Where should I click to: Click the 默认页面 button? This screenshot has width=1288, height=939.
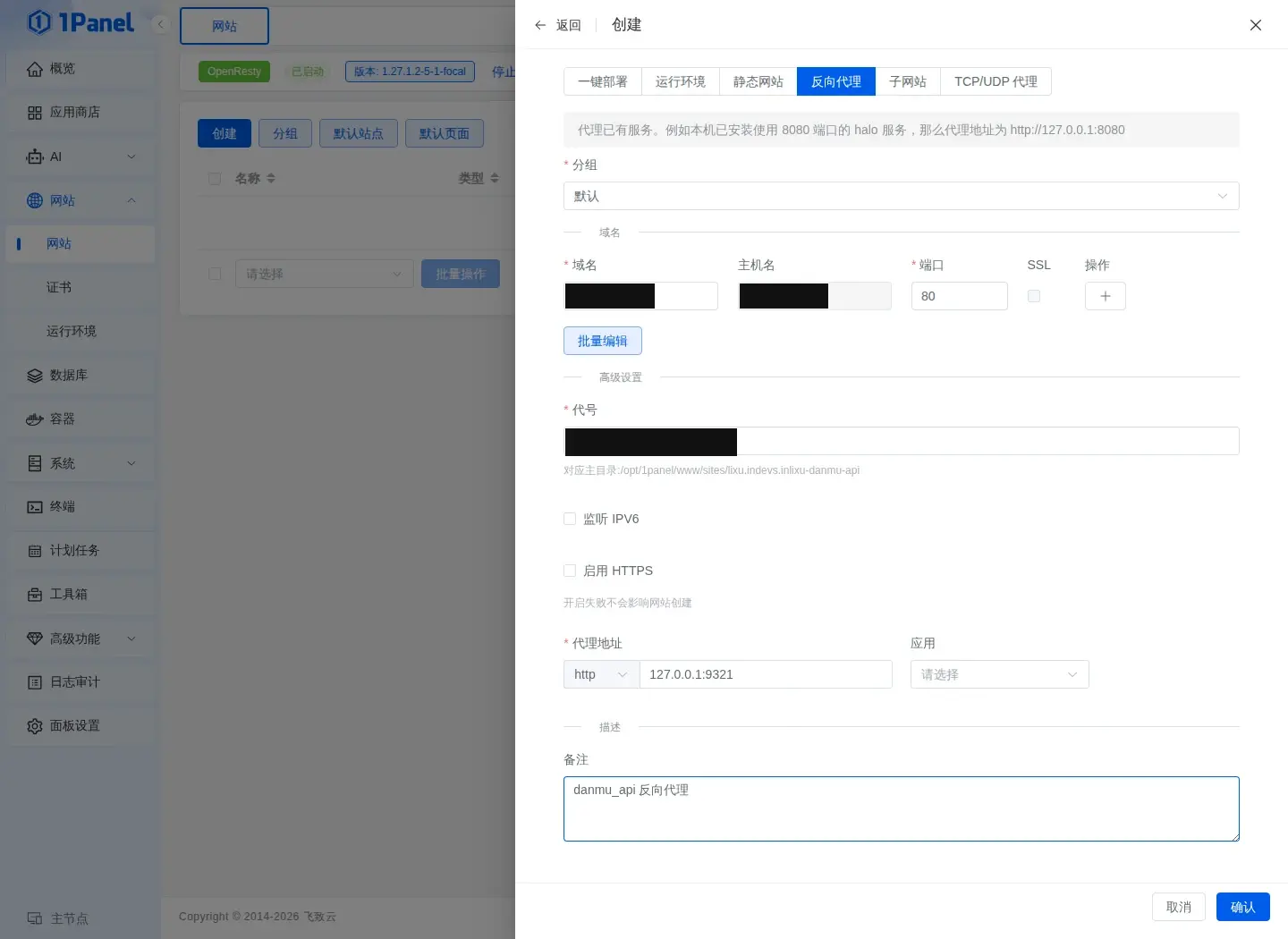445,133
